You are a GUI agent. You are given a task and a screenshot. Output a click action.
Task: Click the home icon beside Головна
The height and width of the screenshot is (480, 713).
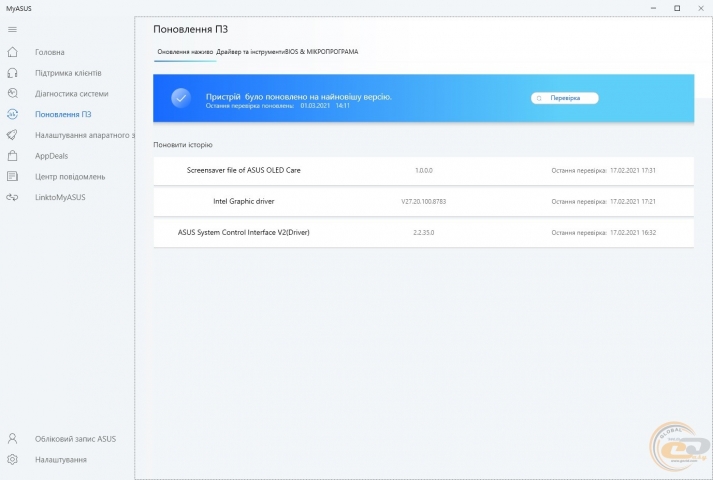point(13,52)
